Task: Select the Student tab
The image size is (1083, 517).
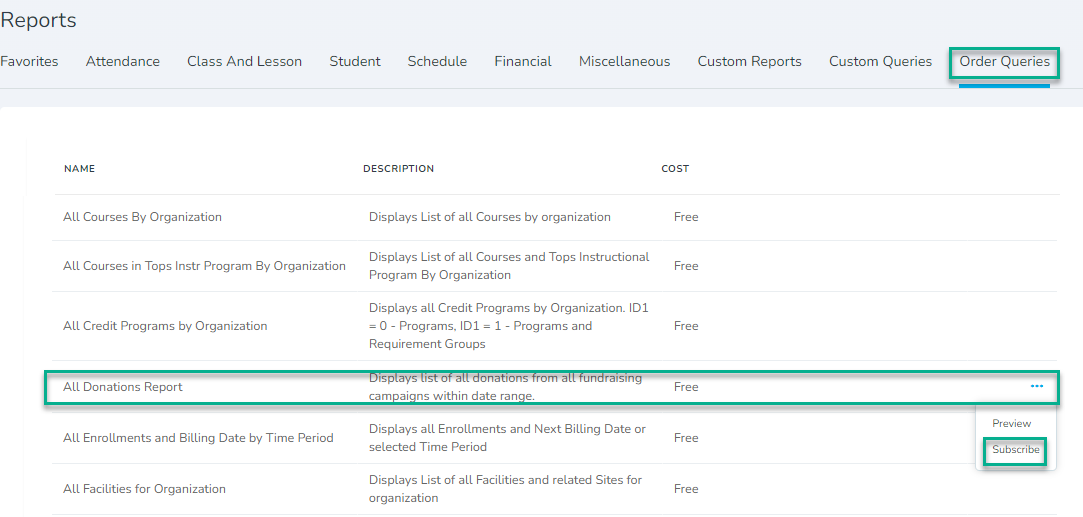Action: coord(355,61)
